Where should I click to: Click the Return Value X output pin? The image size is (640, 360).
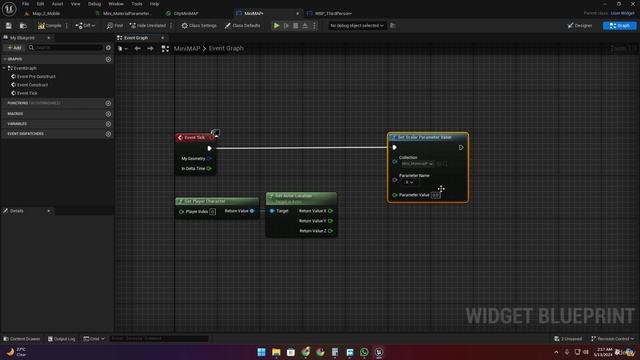click(x=330, y=211)
